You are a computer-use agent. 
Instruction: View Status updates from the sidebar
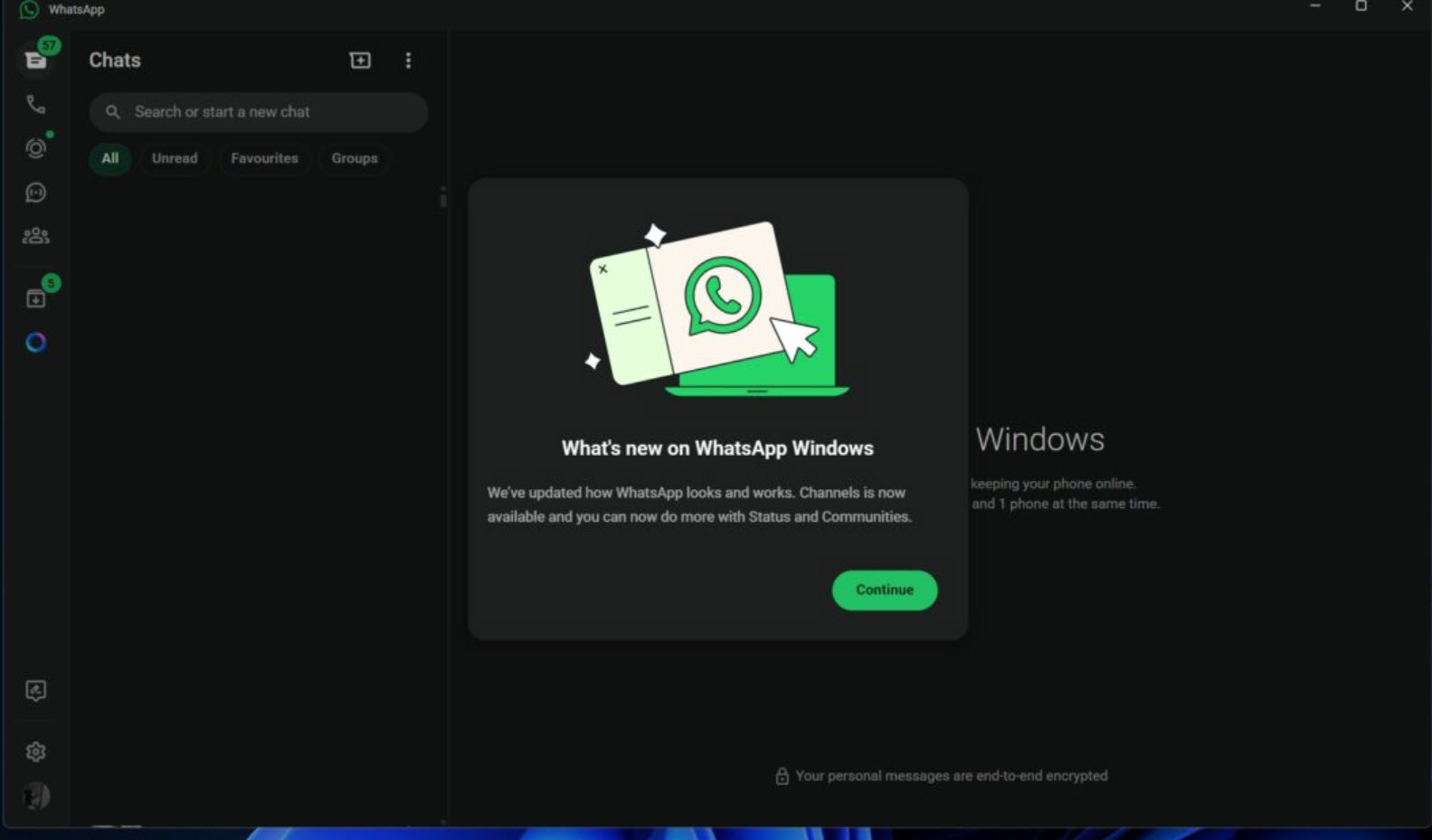click(x=36, y=148)
